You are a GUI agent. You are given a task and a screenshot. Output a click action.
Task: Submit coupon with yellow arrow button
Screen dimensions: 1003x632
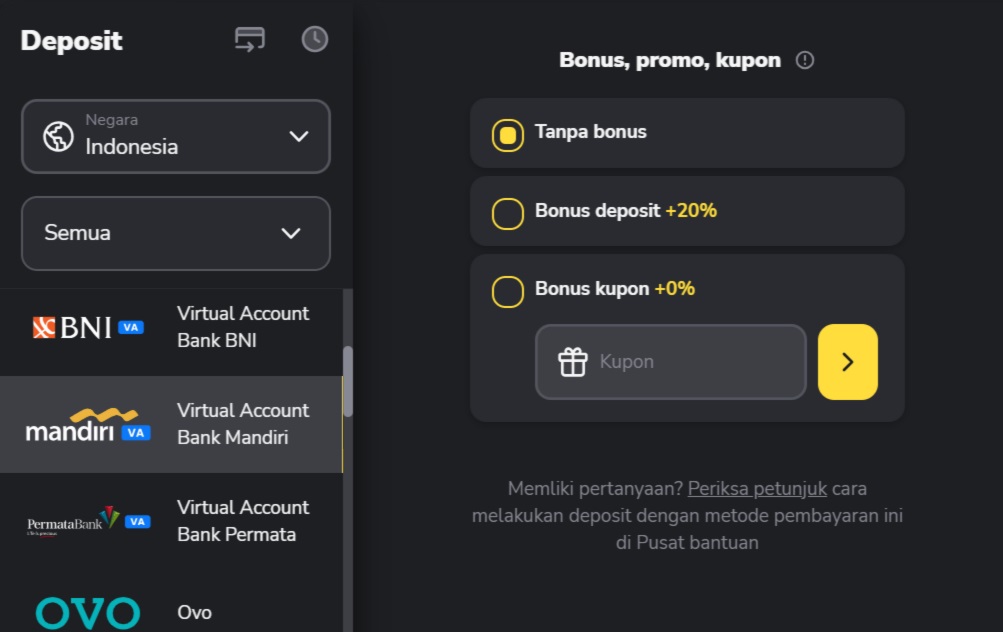(847, 362)
